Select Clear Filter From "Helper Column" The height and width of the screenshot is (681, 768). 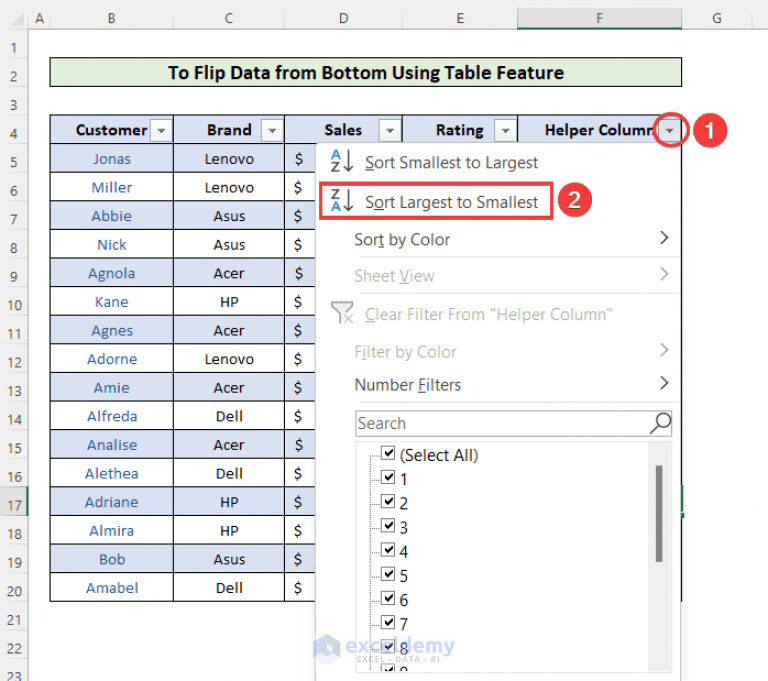(488, 314)
